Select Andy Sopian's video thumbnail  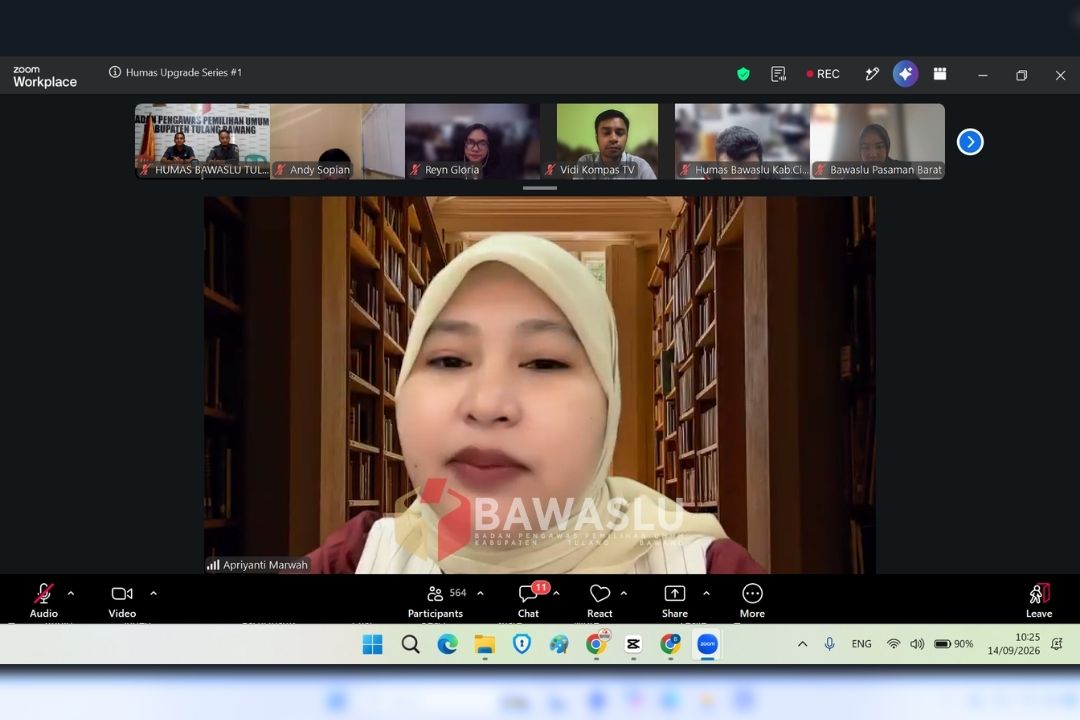338,141
